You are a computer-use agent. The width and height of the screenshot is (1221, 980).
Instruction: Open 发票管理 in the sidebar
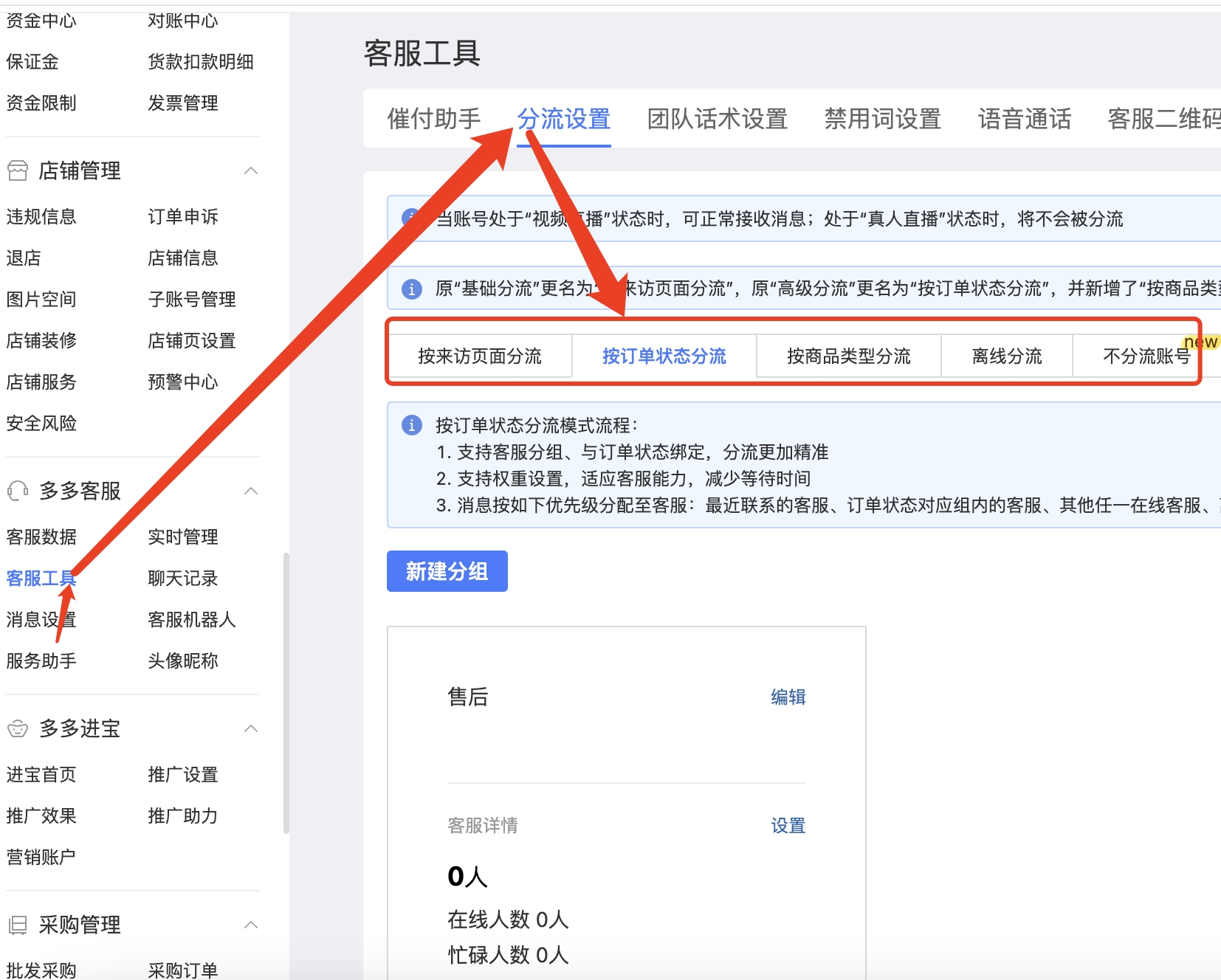point(183,103)
